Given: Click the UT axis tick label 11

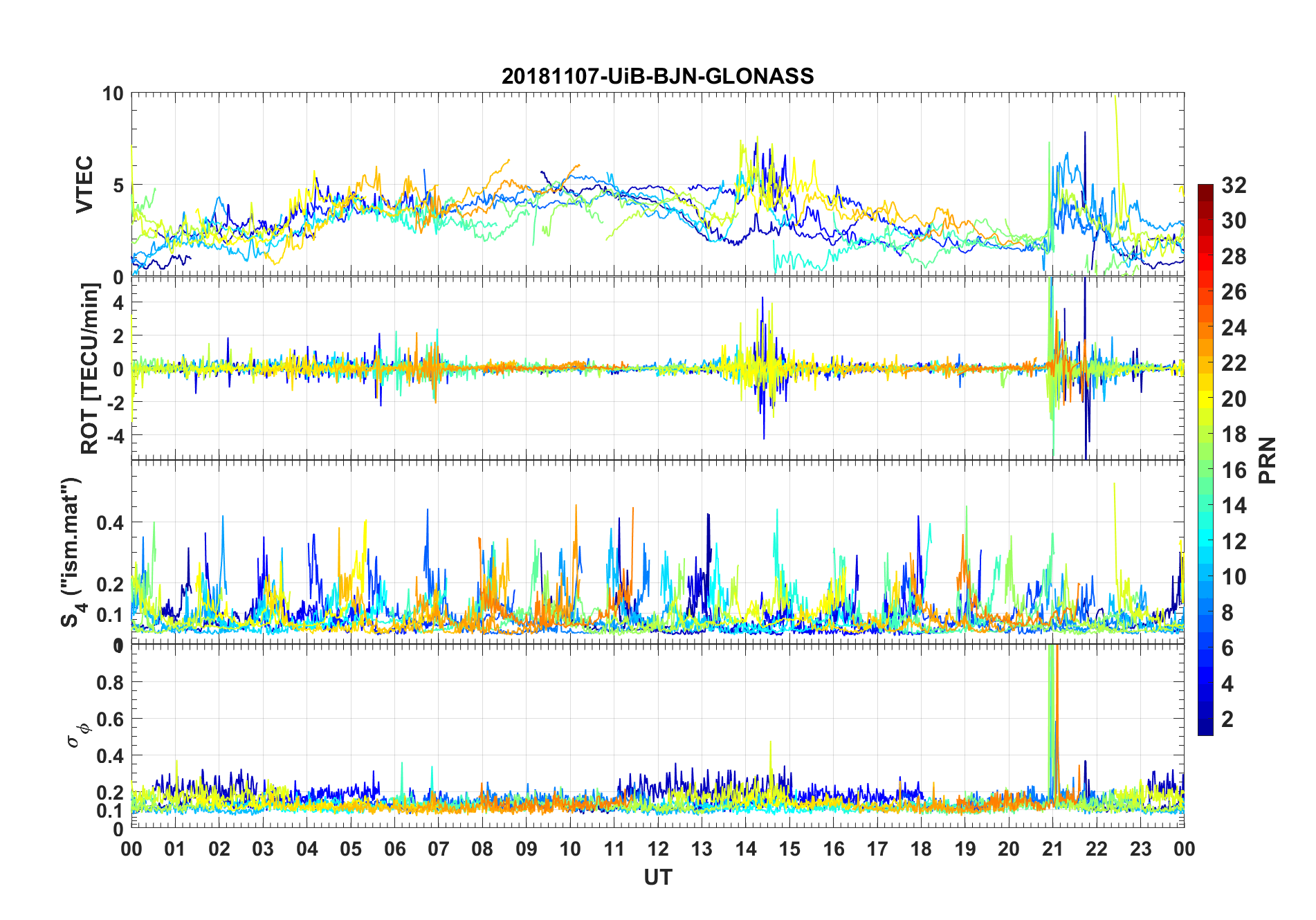Looking at the screenshot, I should [614, 849].
